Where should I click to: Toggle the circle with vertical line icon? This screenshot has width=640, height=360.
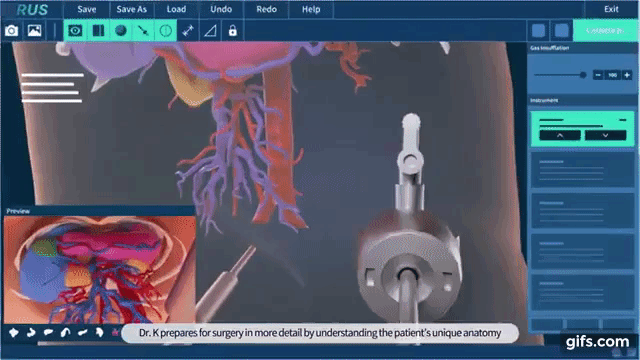point(166,31)
